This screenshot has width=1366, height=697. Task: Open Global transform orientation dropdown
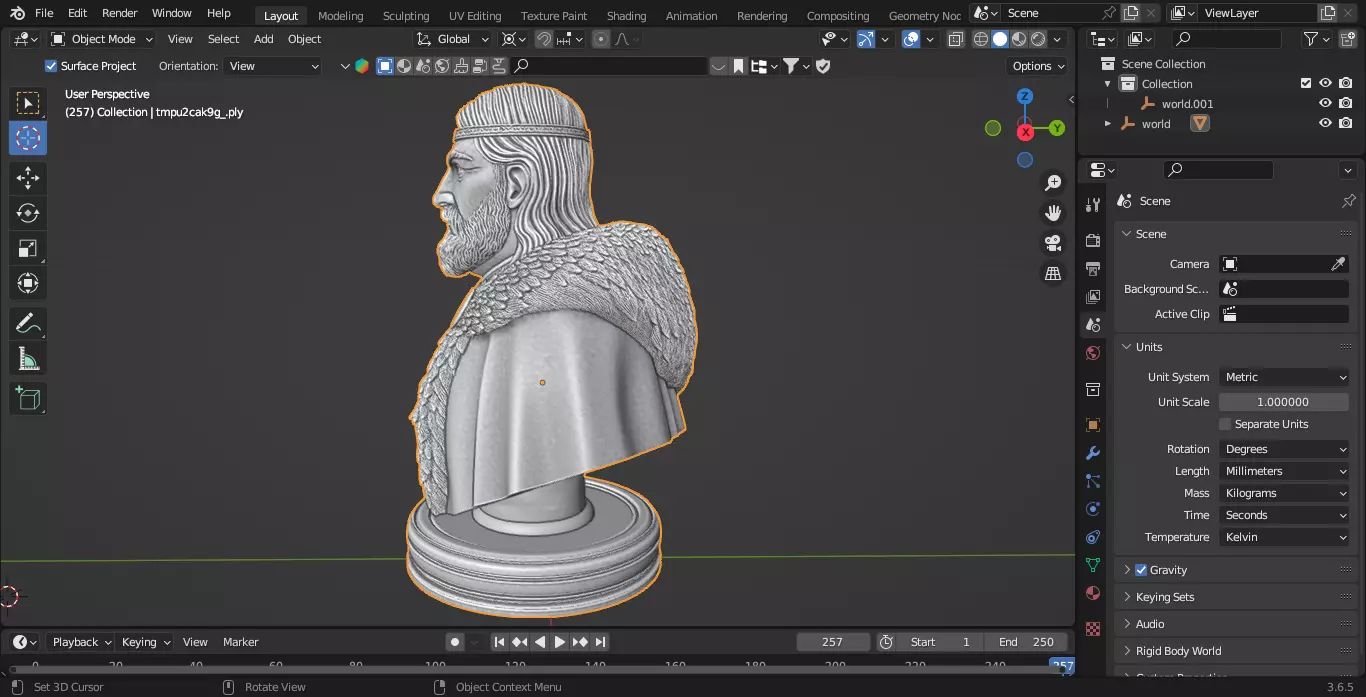(453, 39)
